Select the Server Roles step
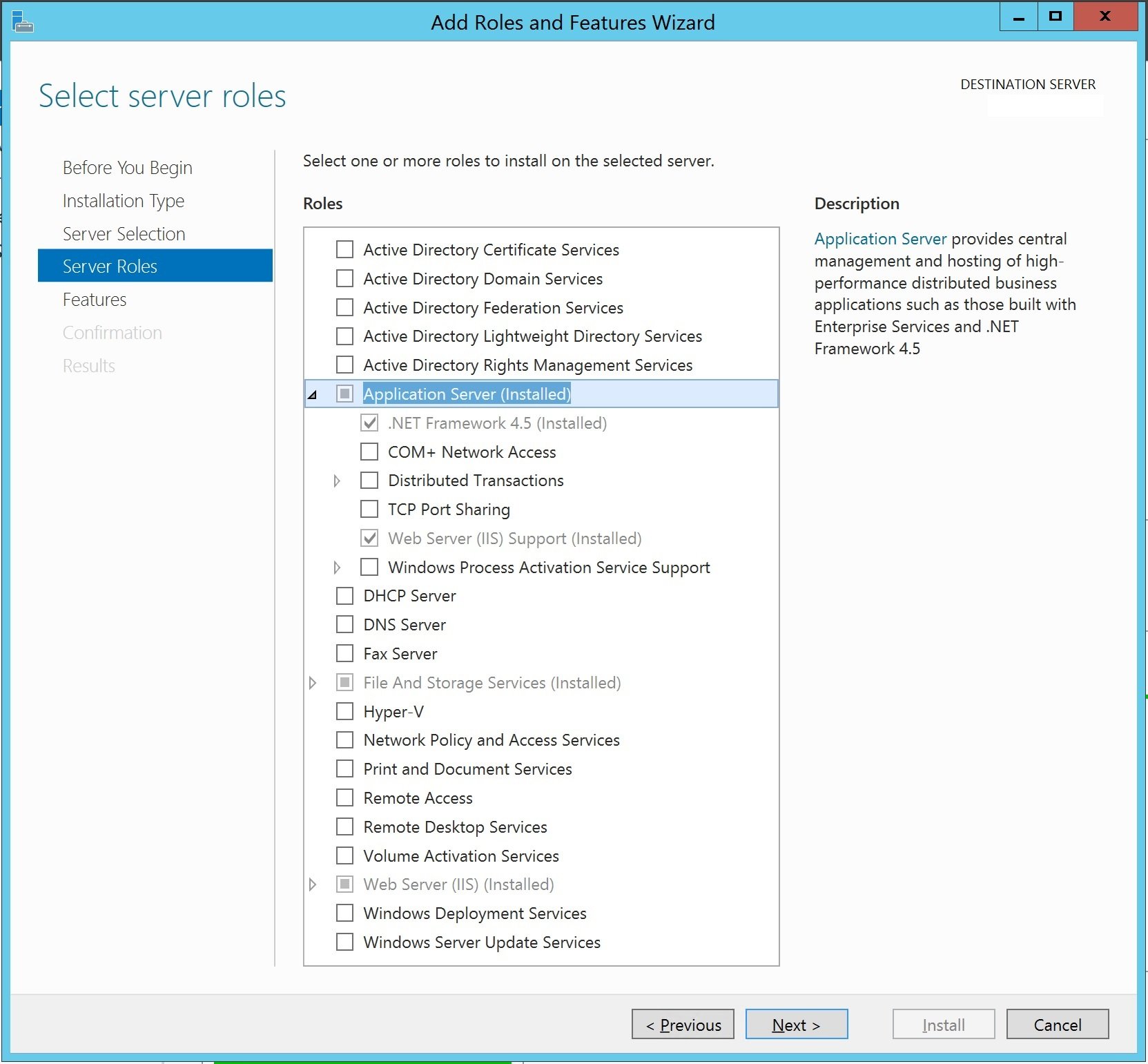The image size is (1148, 1064). (155, 266)
